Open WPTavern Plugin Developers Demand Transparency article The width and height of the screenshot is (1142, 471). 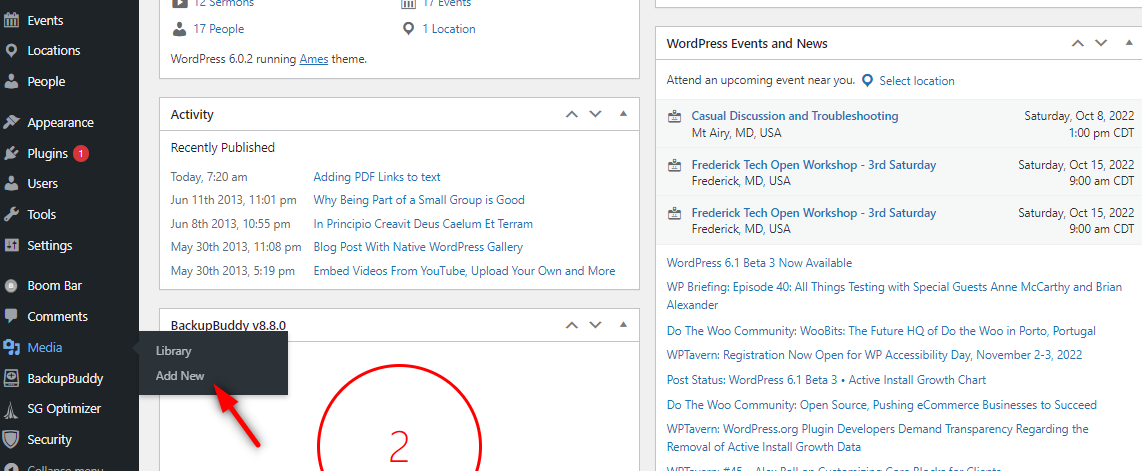[878, 438]
